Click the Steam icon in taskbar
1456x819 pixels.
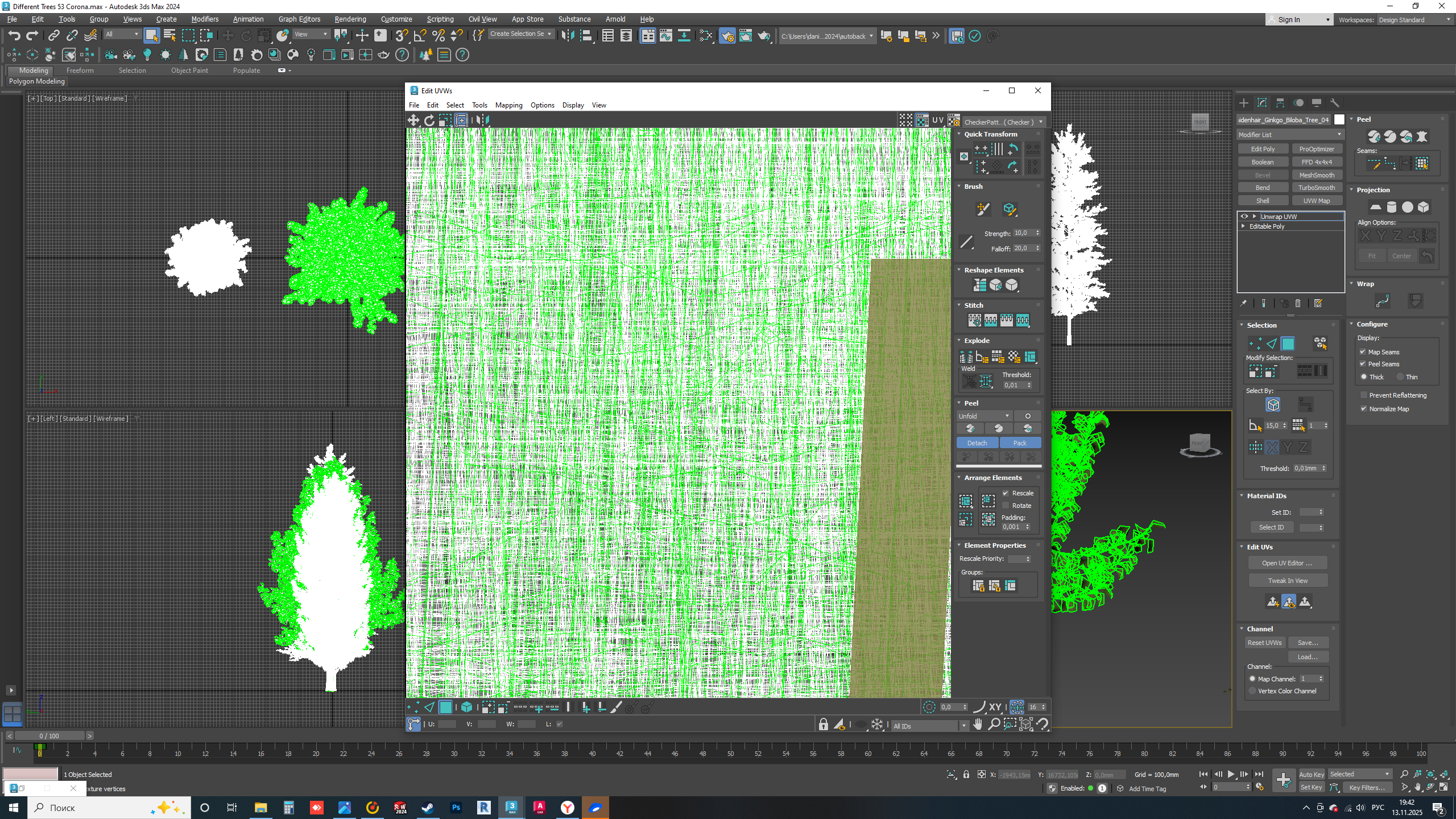428,807
